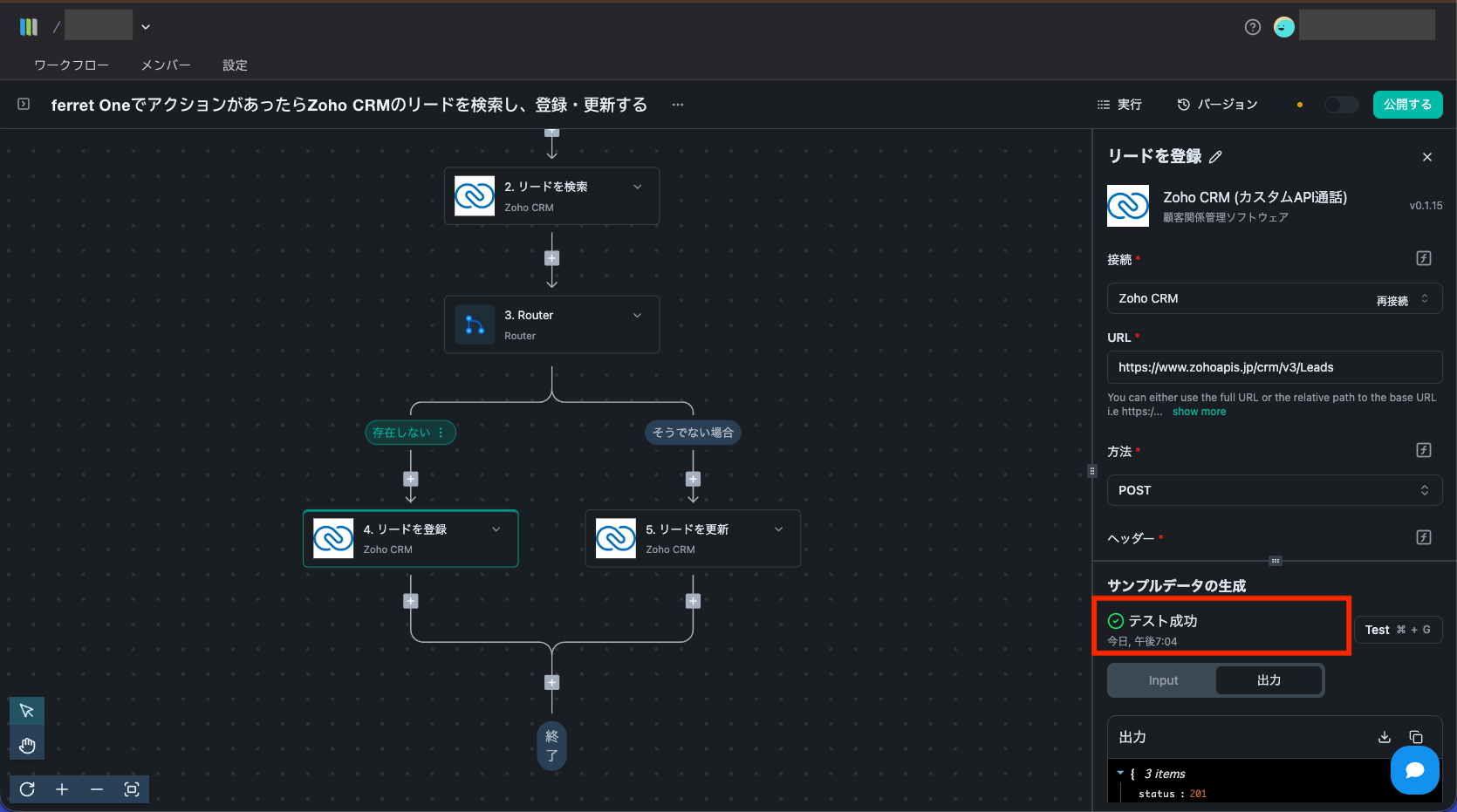
Task: Click the pencil icon to rename step
Action: coord(1215,157)
